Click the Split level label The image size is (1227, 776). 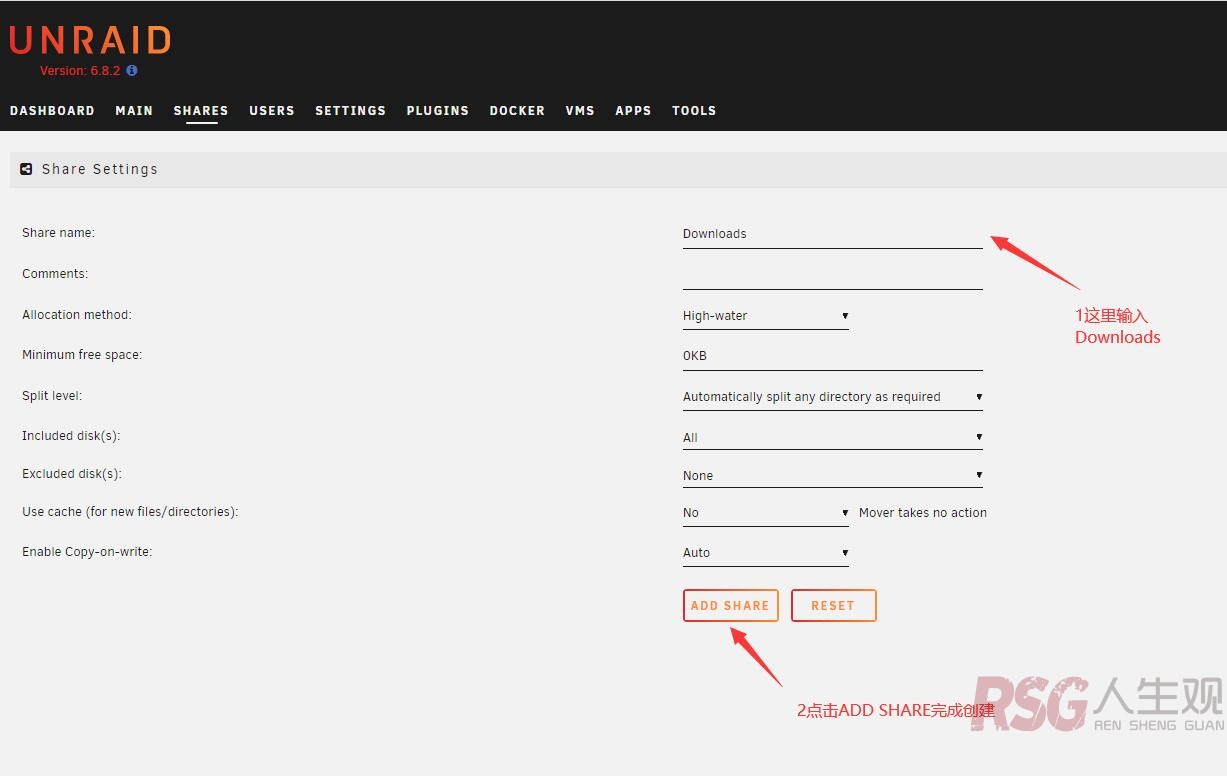pos(52,396)
